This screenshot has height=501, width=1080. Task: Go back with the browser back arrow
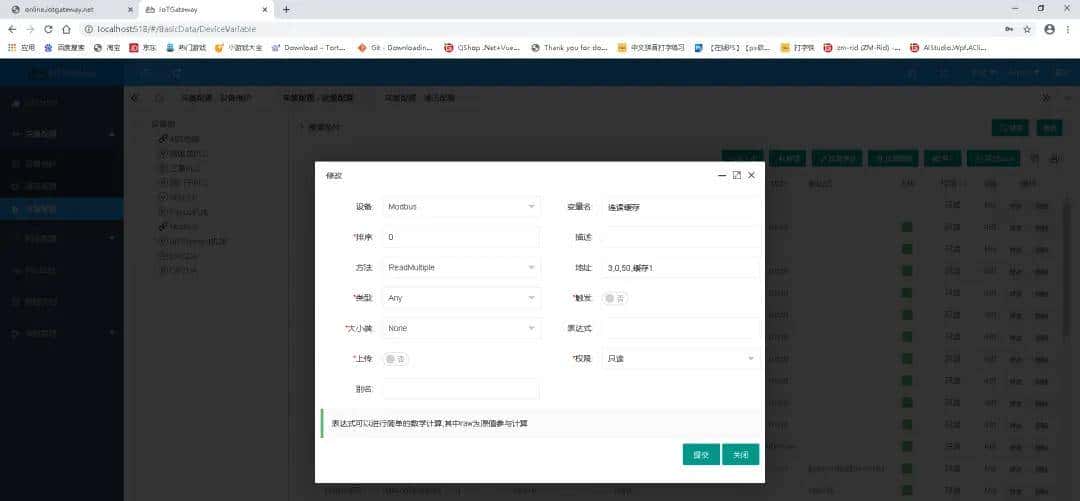pyautogui.click(x=12, y=30)
